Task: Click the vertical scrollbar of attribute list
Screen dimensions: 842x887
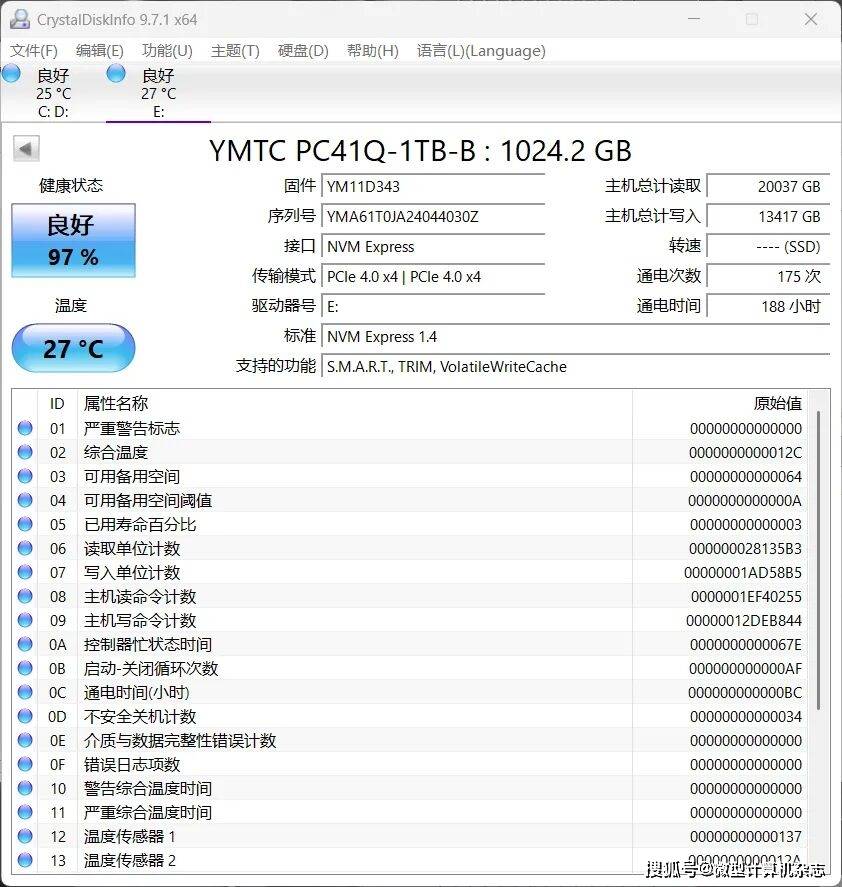Action: pyautogui.click(x=818, y=560)
